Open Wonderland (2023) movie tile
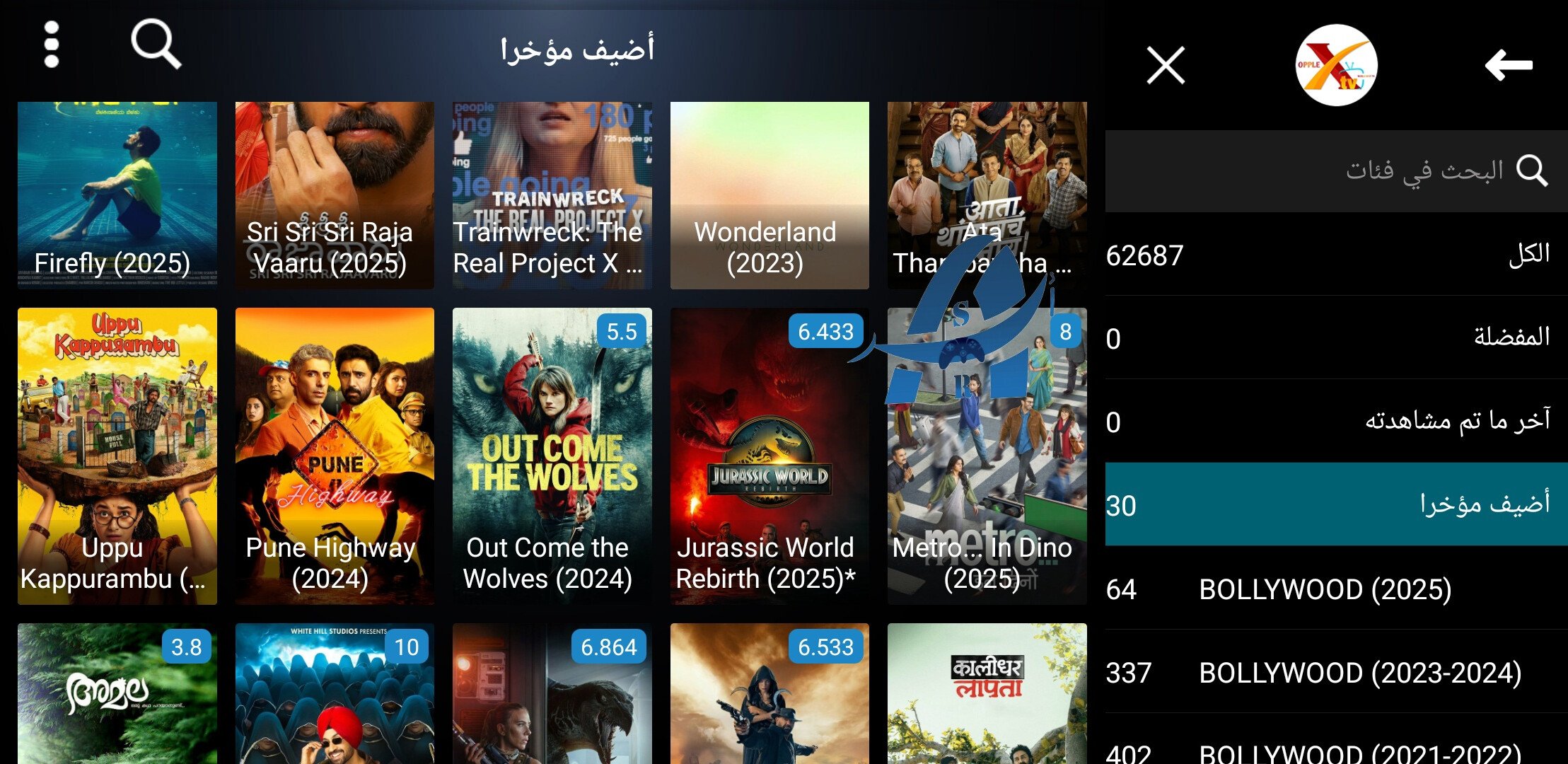Image resolution: width=1568 pixels, height=764 pixels. (x=770, y=195)
